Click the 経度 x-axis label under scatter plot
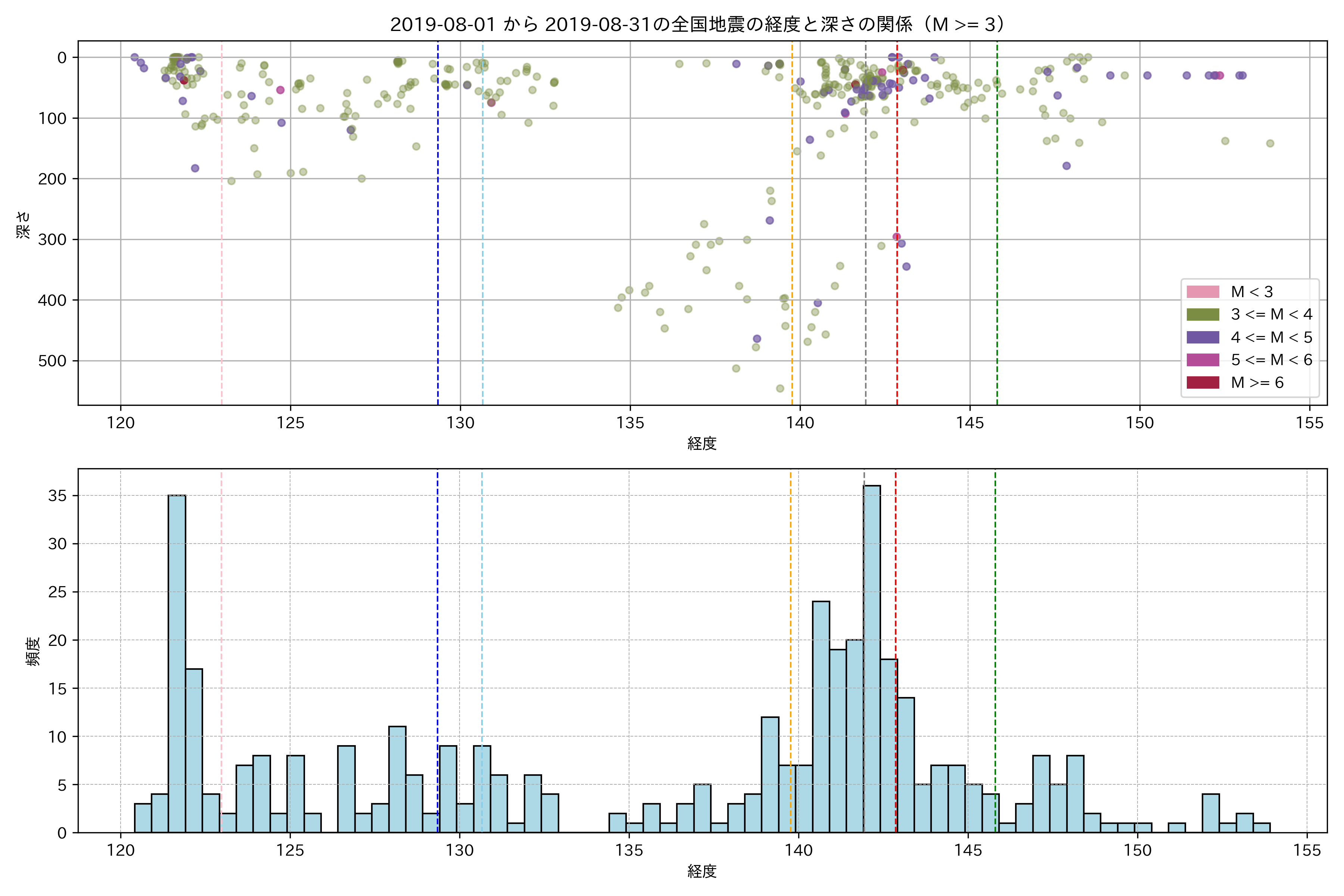1344x896 pixels. pyautogui.click(x=702, y=444)
